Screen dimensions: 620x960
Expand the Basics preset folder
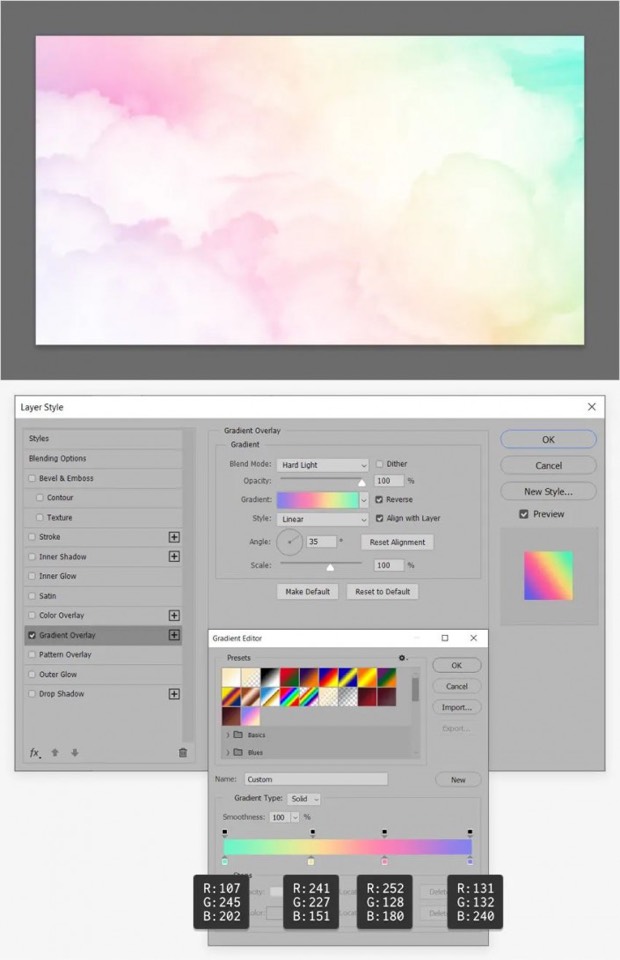coord(229,735)
